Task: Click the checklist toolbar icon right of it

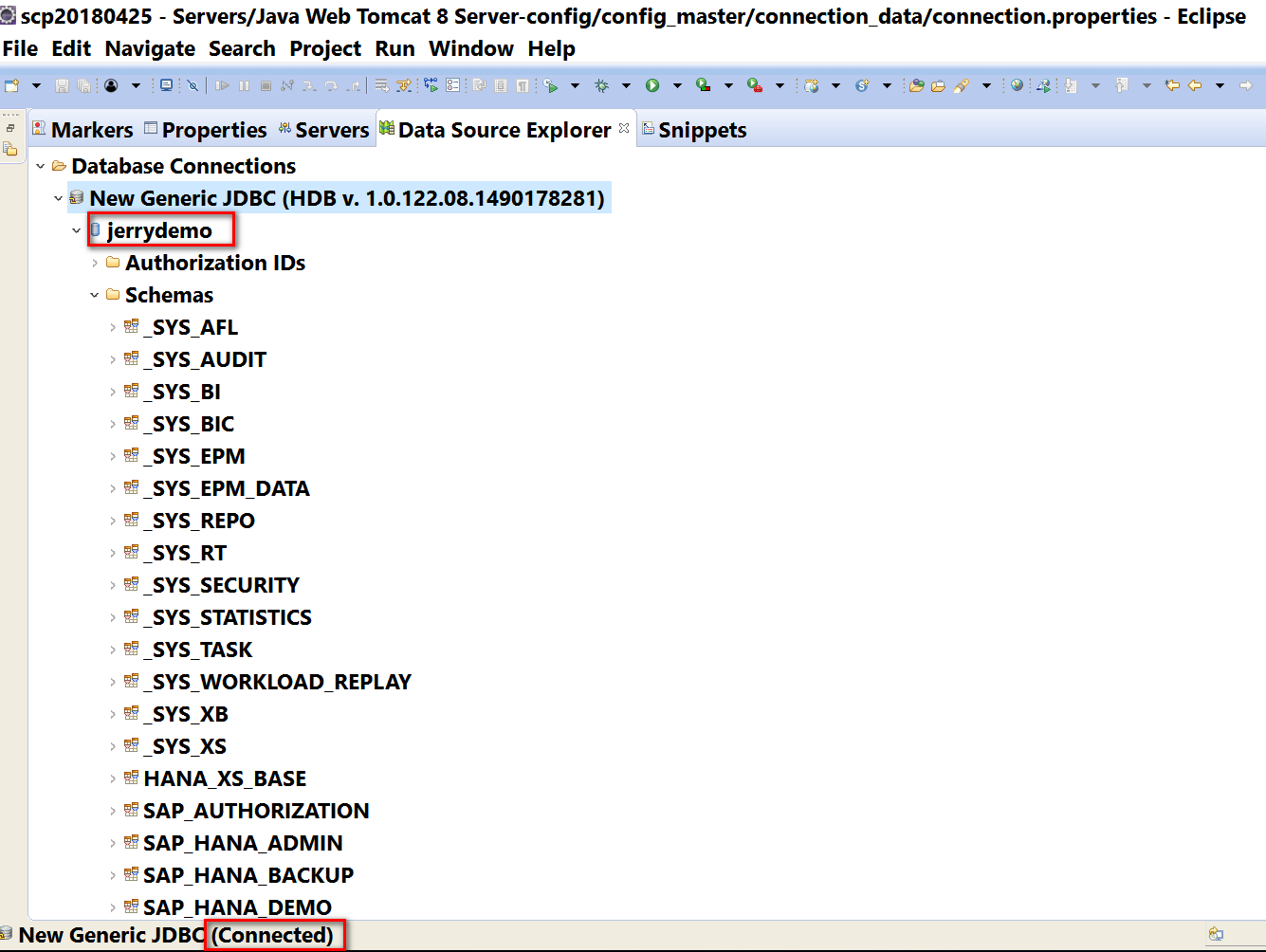Action: pos(452,85)
